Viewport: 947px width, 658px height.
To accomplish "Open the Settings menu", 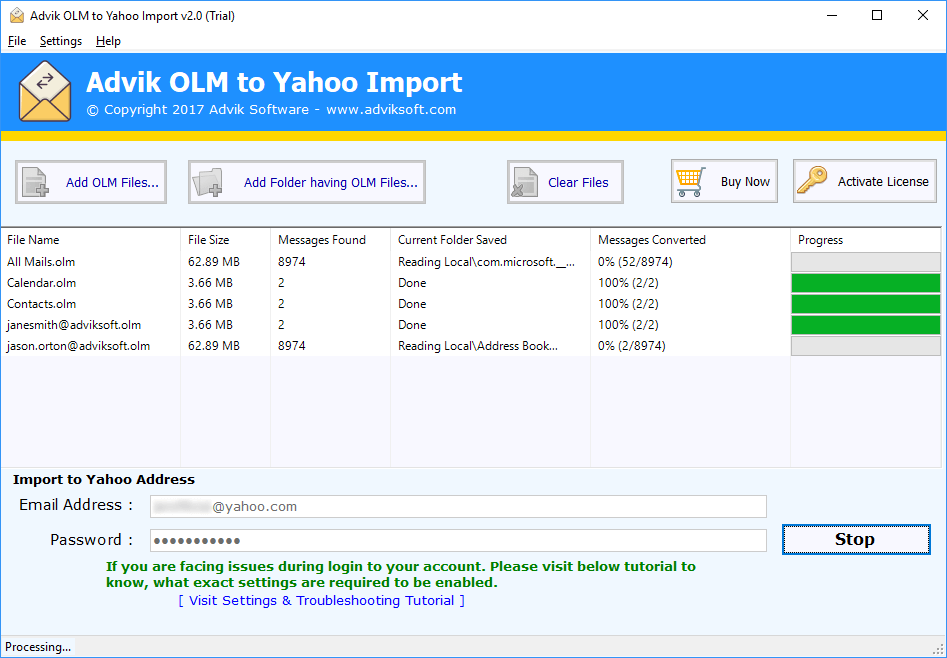I will pyautogui.click(x=61, y=41).
